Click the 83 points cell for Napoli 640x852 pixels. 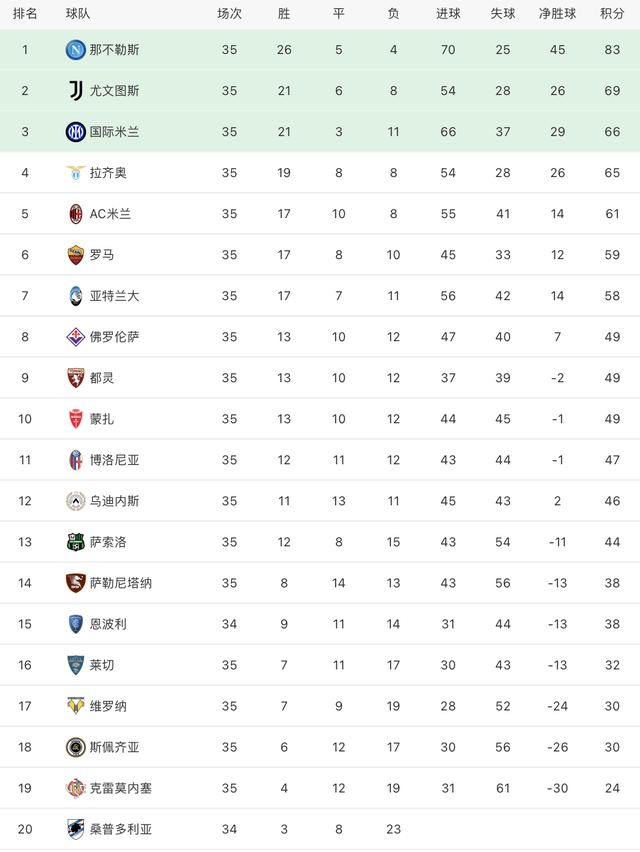pos(612,49)
